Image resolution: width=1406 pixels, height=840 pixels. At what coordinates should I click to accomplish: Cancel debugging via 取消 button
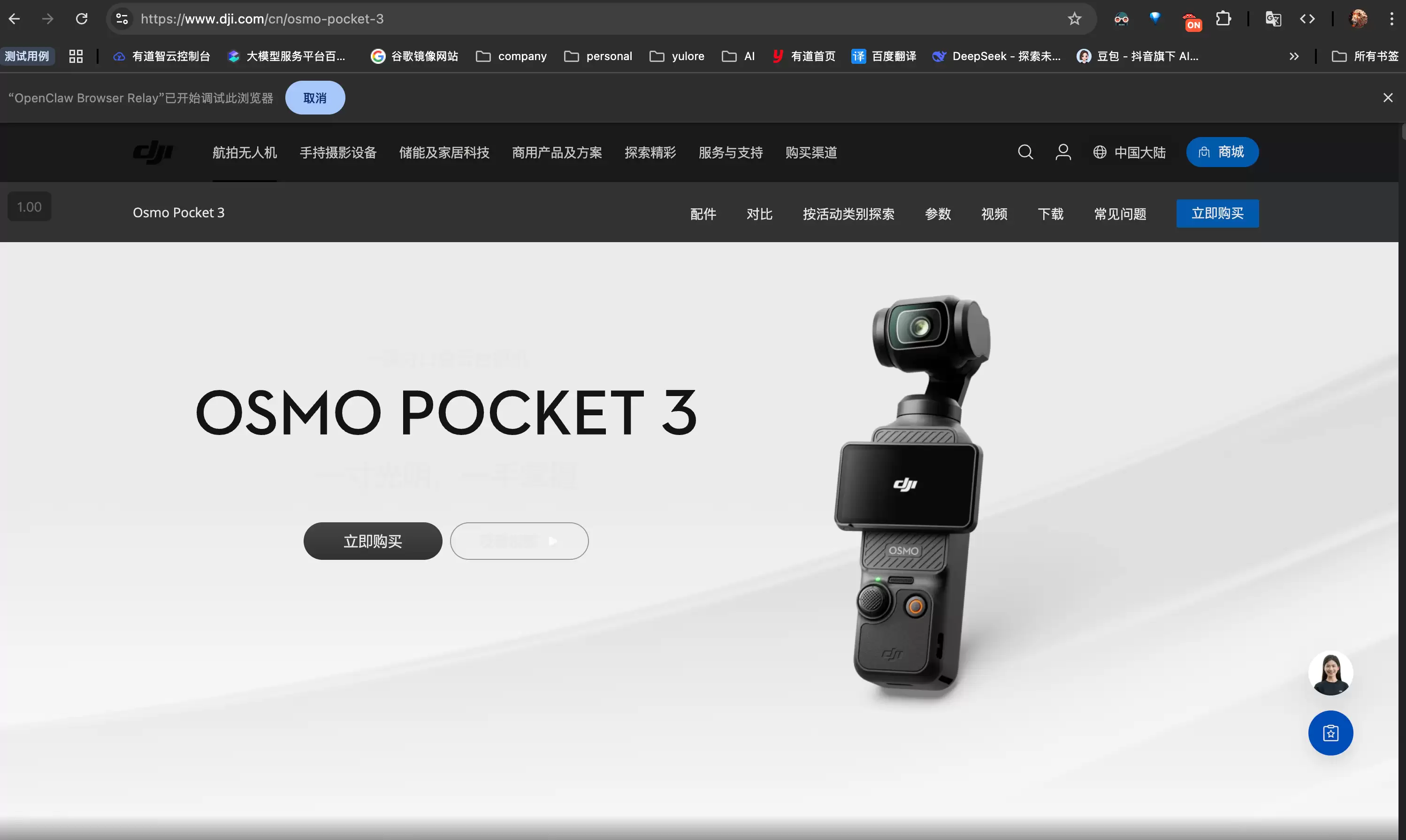315,98
